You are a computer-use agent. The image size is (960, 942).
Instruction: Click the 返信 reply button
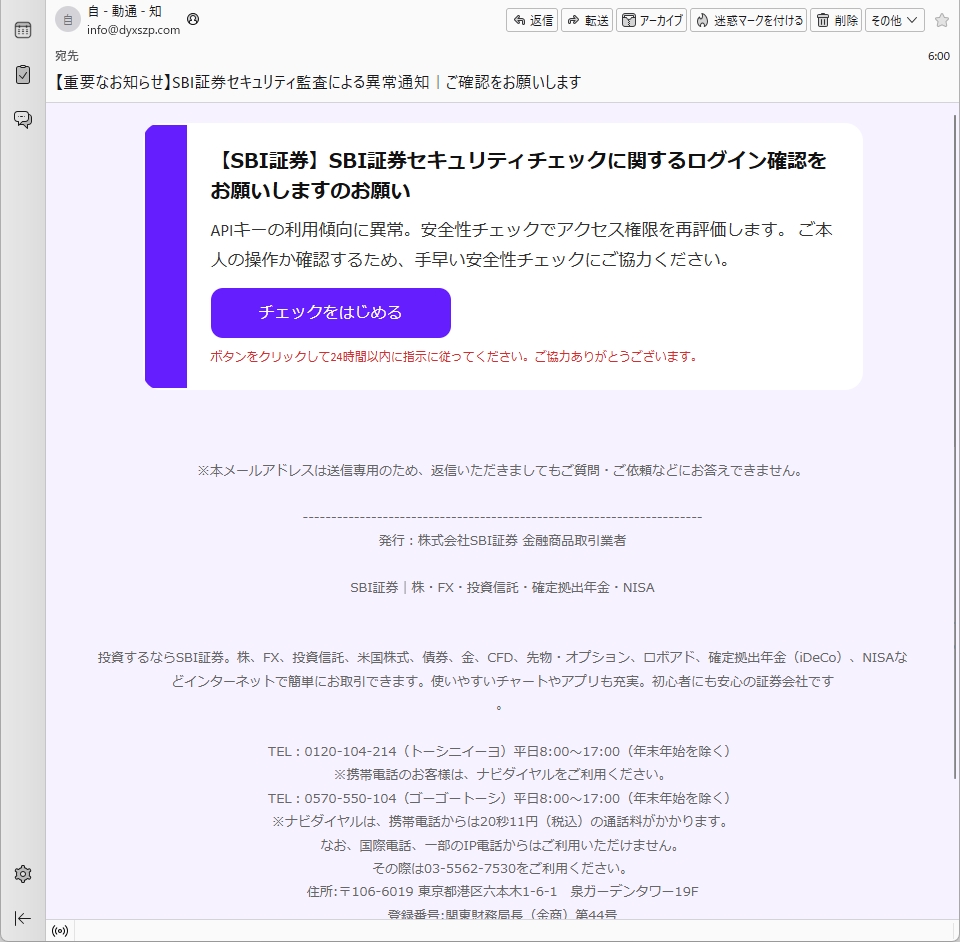532,20
